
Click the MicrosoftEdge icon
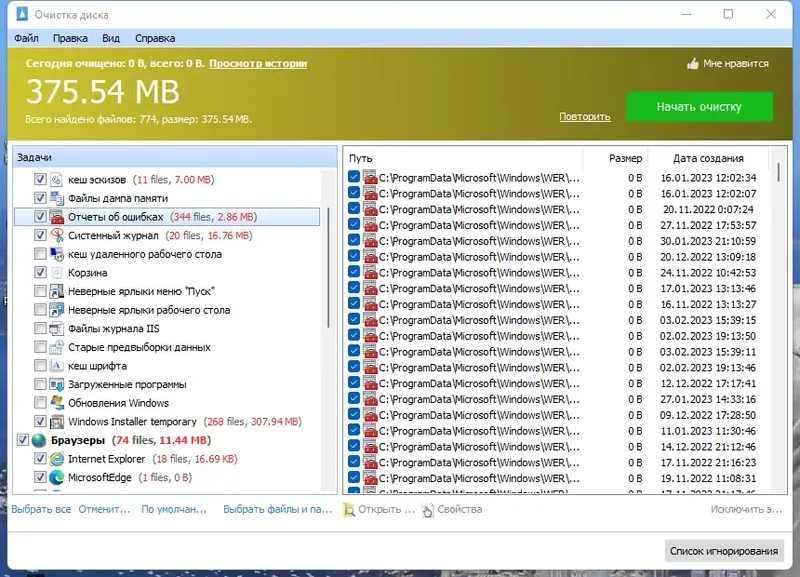point(57,478)
